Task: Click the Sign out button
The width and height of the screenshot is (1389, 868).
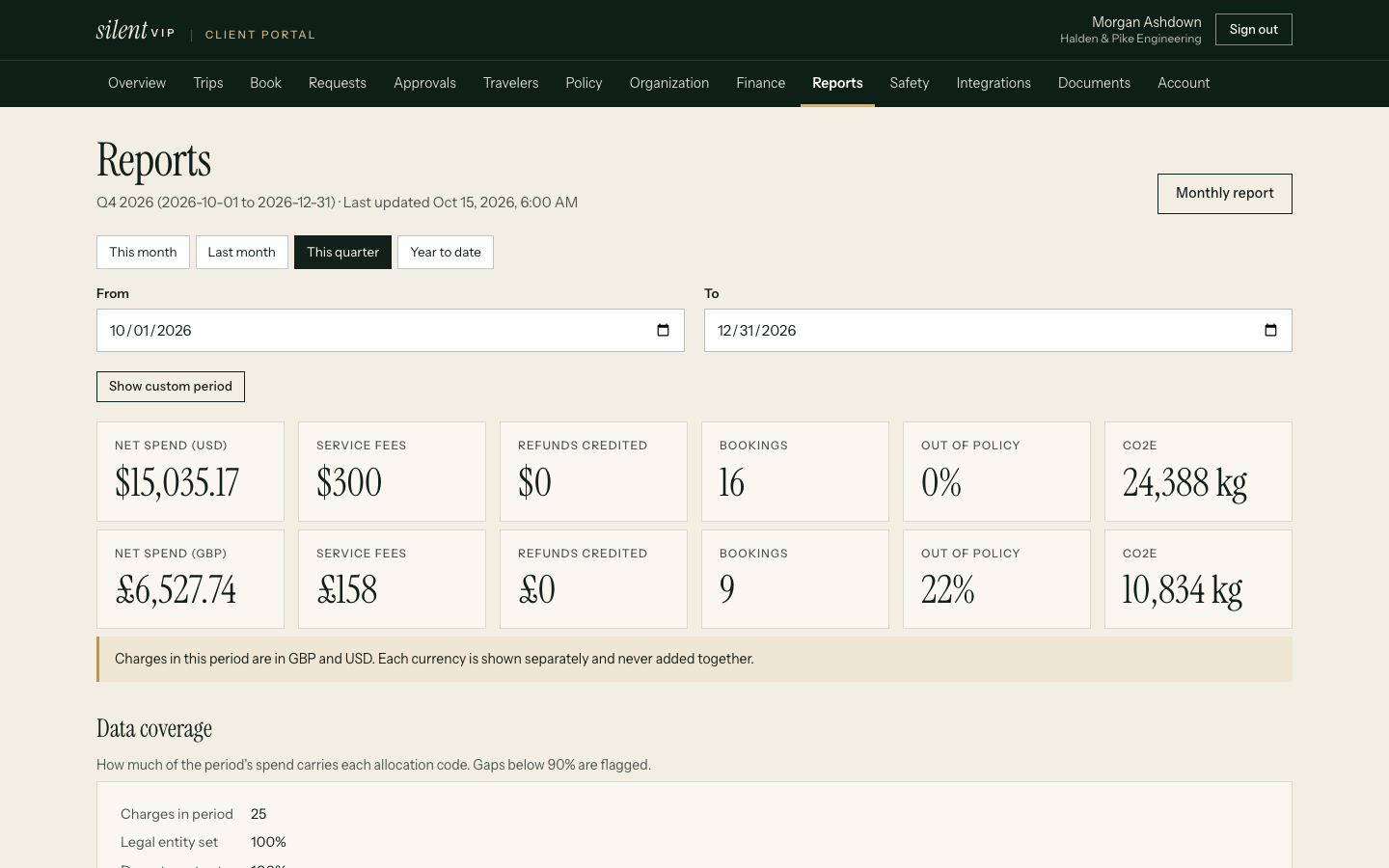Action: (x=1253, y=30)
